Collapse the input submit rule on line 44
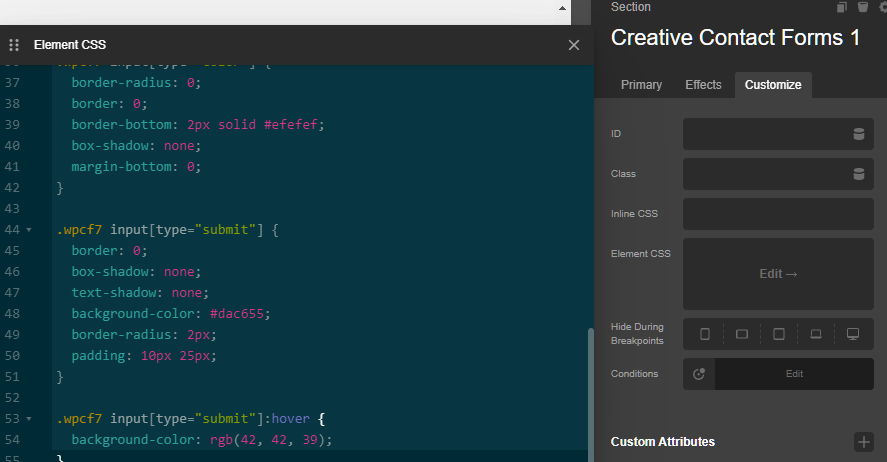Viewport: 887px width, 462px height. [x=29, y=231]
